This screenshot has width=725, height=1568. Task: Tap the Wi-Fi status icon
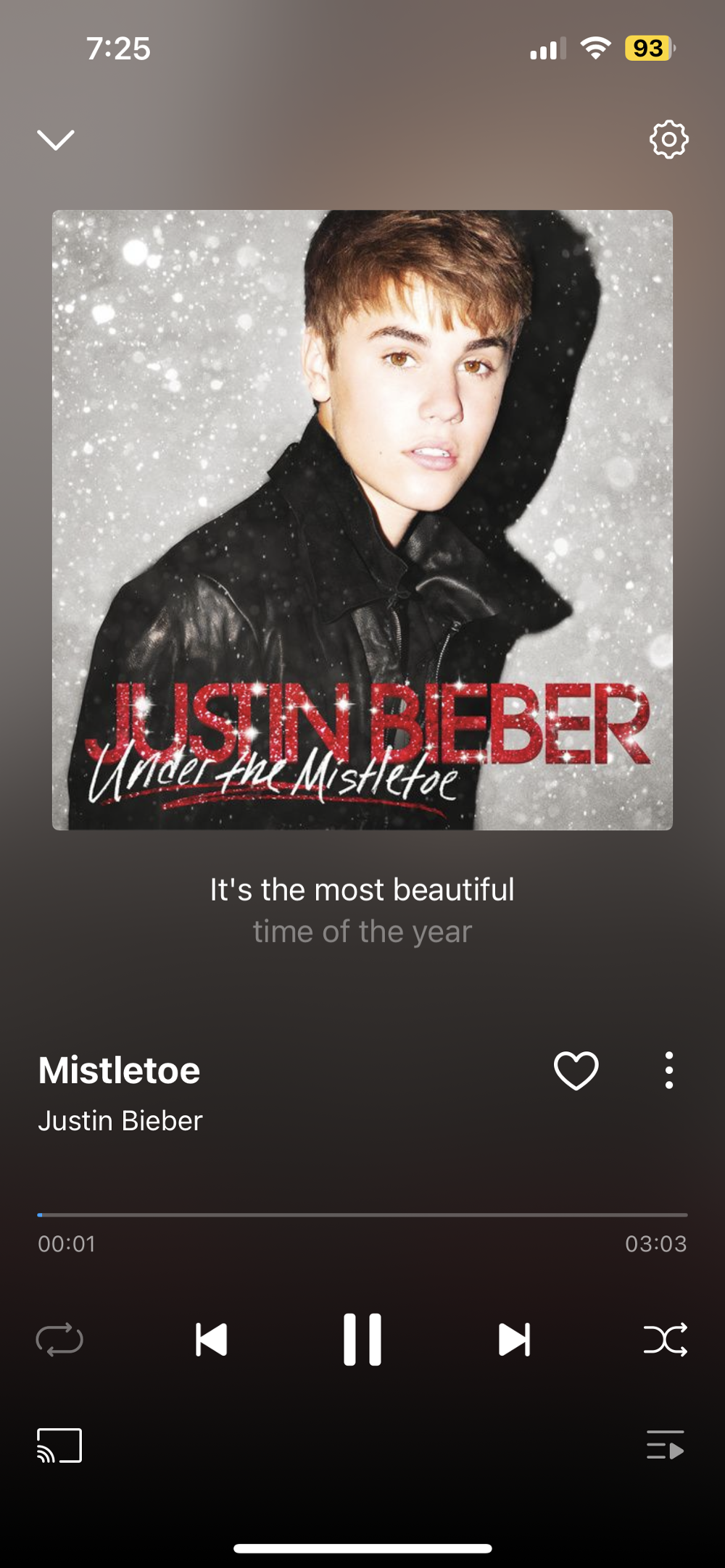(x=595, y=49)
